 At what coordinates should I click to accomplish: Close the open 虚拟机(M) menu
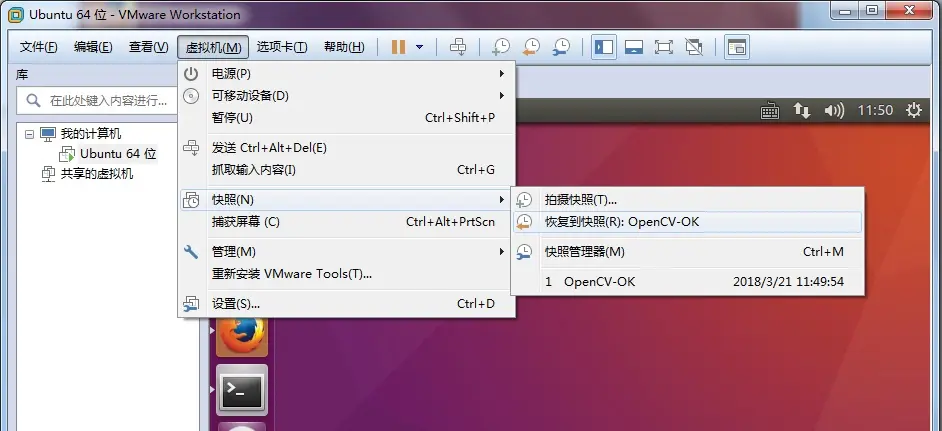click(x=213, y=47)
